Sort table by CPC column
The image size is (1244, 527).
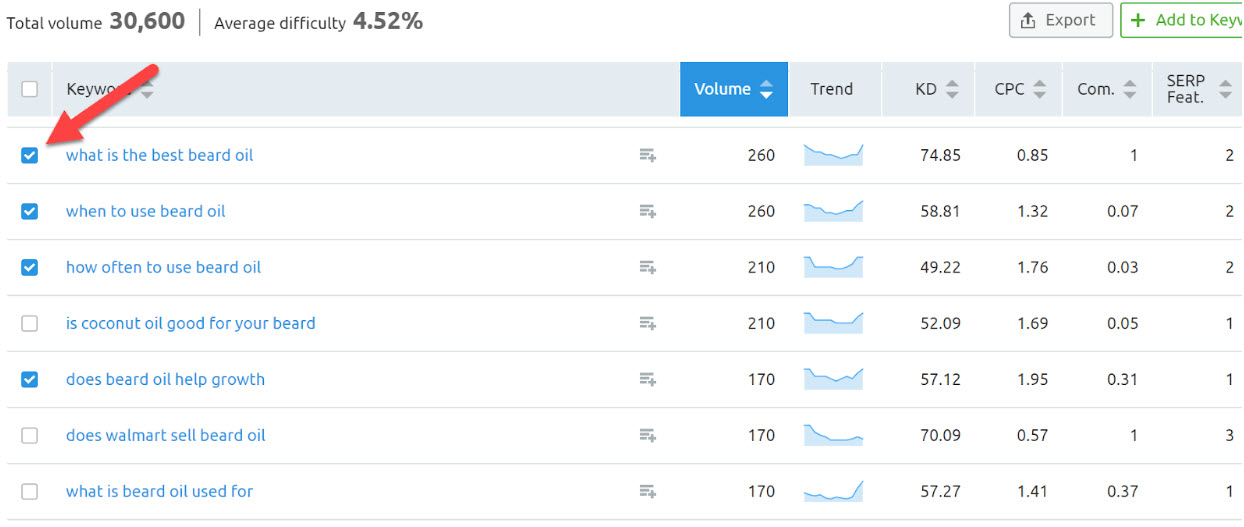pyautogui.click(x=1019, y=89)
